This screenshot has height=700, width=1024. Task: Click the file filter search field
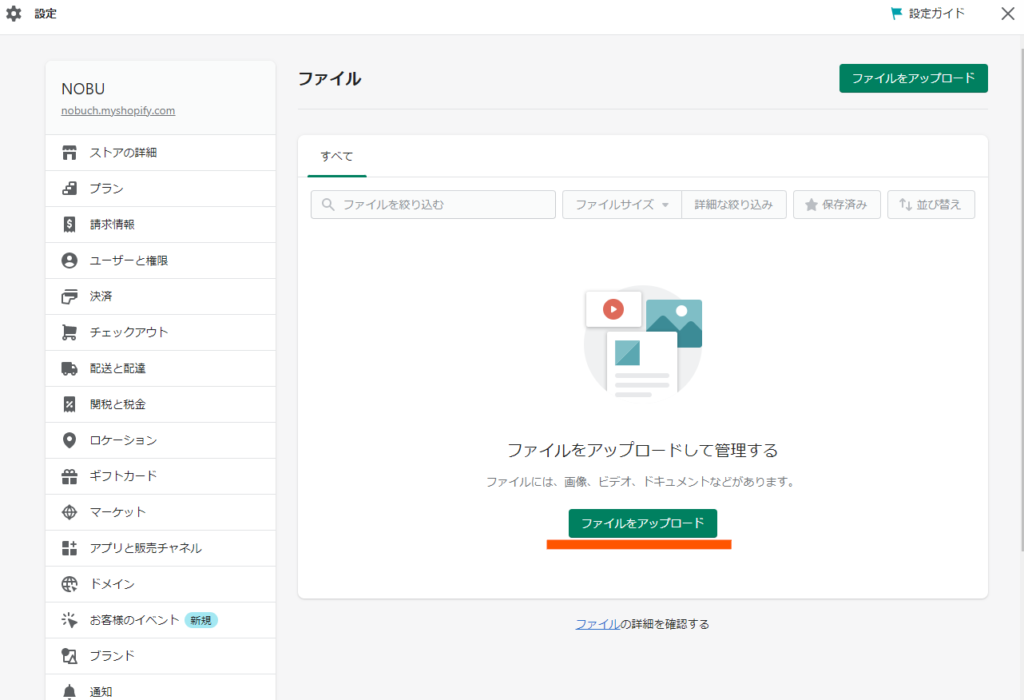(433, 205)
